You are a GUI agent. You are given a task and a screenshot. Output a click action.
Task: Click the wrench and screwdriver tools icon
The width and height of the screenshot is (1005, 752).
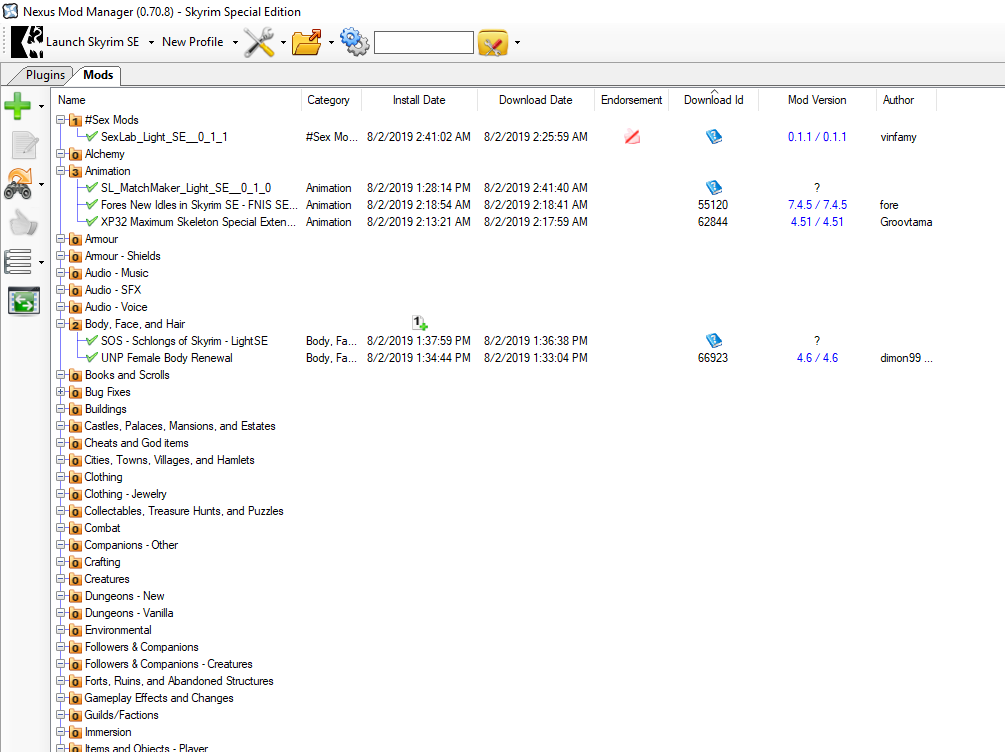click(259, 42)
